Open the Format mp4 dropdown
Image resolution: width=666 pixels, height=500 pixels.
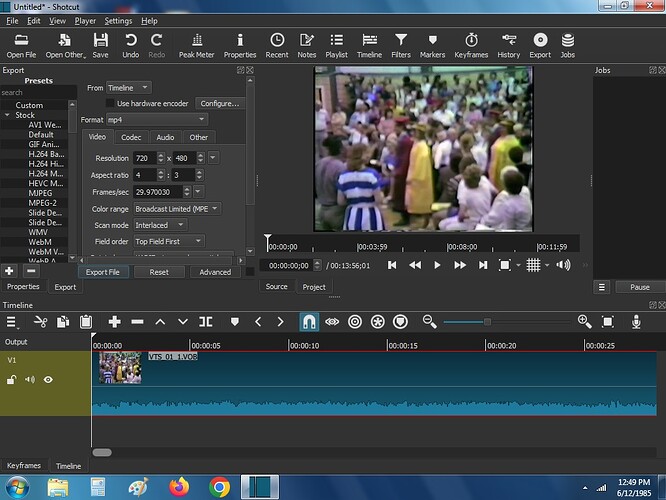tap(156, 120)
